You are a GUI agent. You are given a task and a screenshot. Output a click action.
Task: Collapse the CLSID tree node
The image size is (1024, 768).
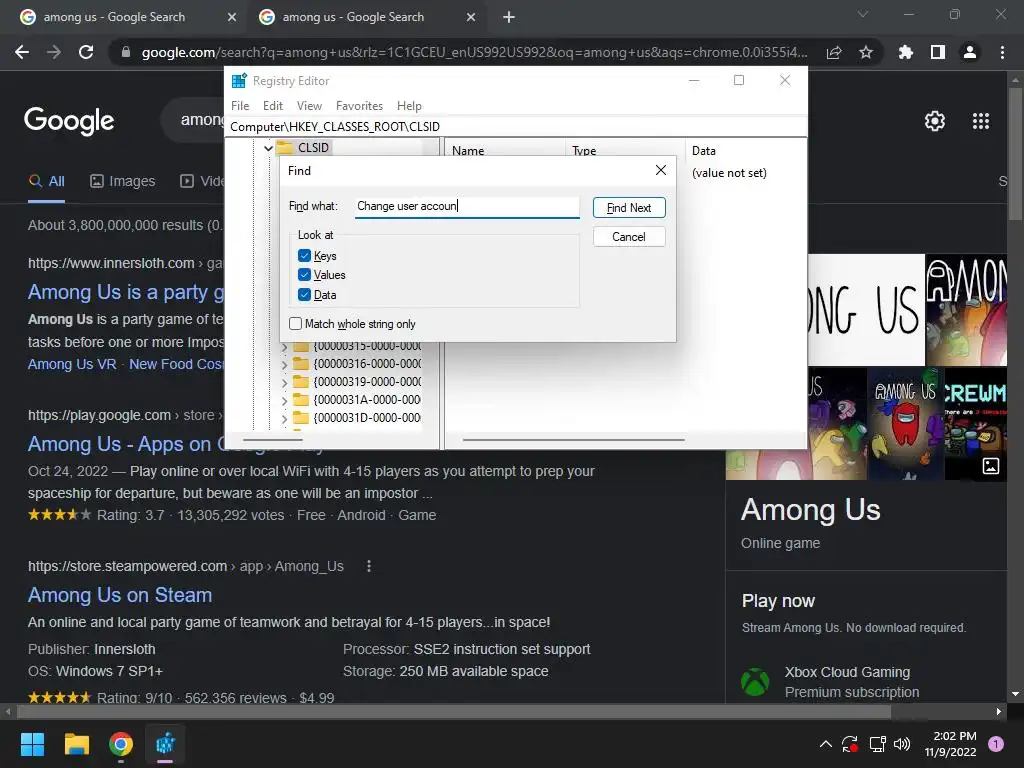pos(268,148)
